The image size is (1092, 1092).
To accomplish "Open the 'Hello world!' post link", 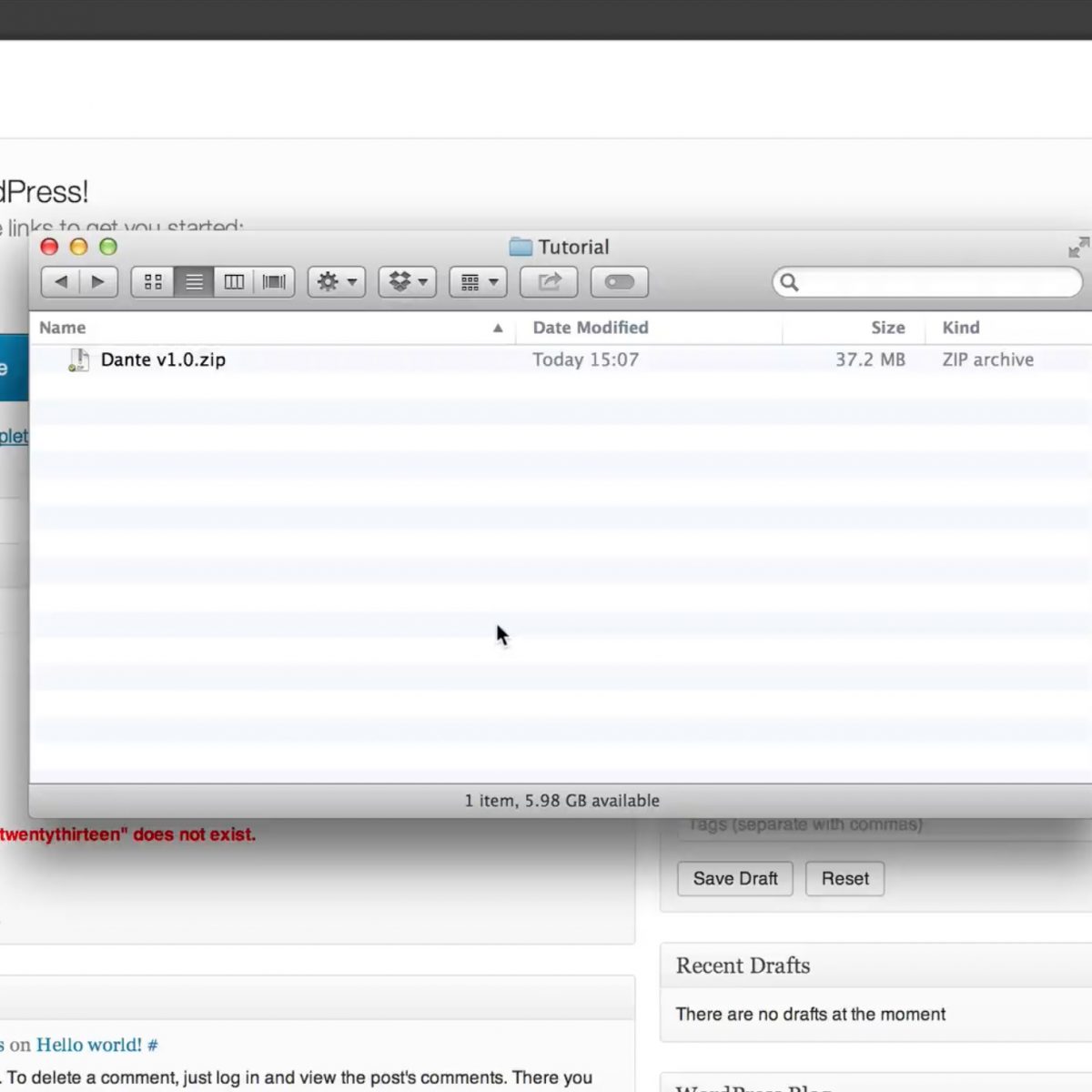I will tap(89, 1045).
